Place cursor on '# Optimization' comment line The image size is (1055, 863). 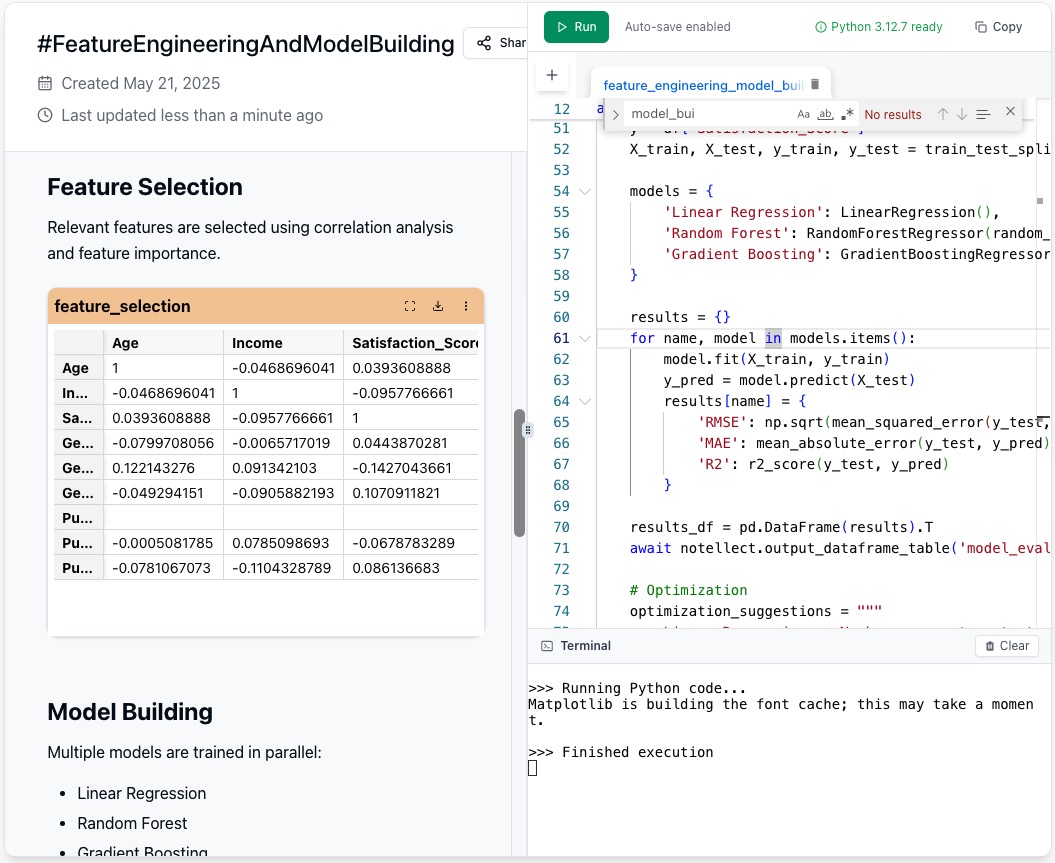tap(688, 590)
